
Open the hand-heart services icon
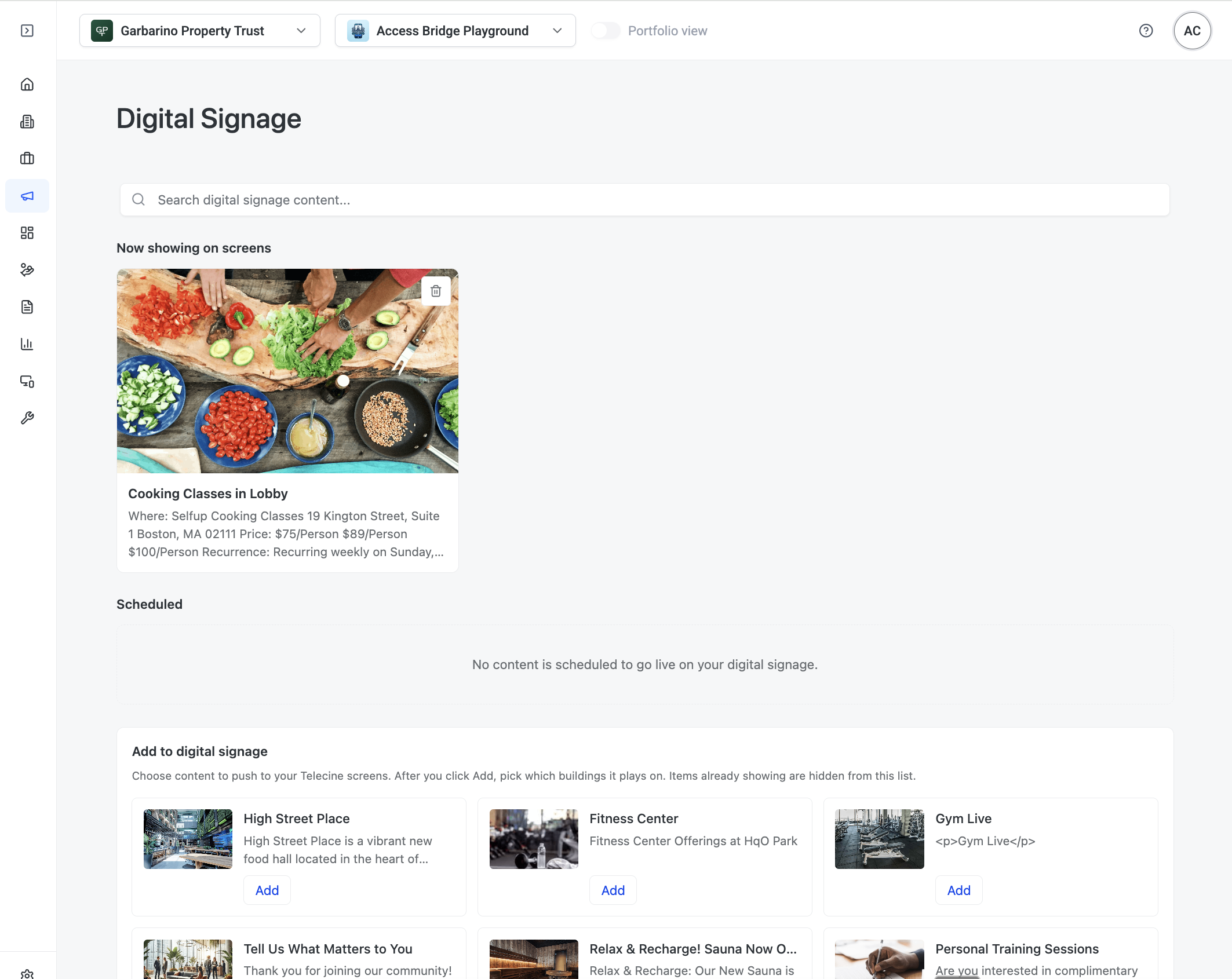click(x=27, y=270)
